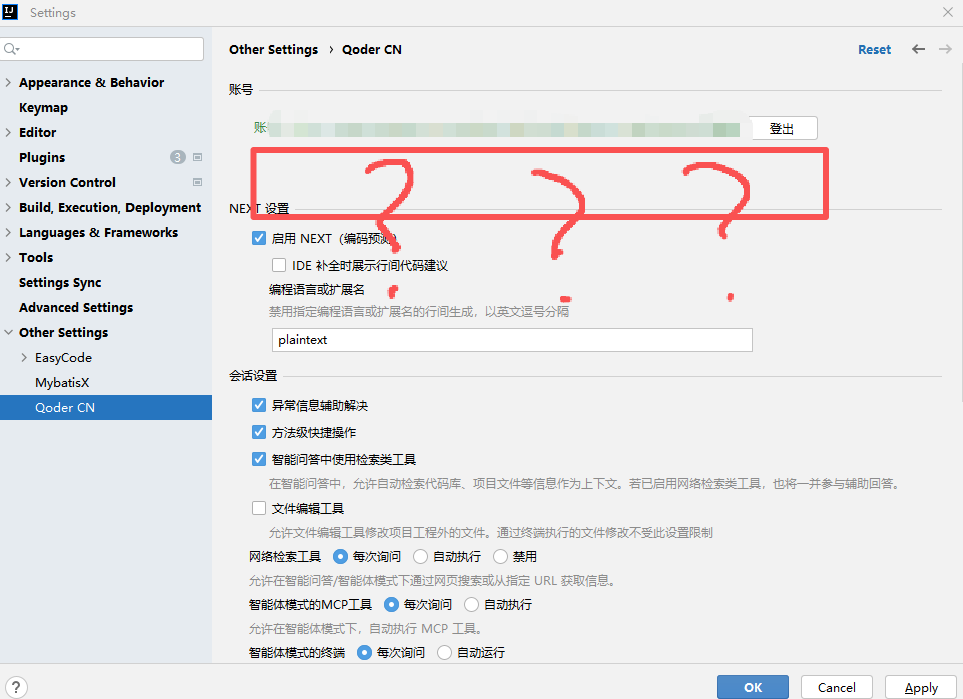
Task: Expand Languages & Frameworks node
Action: coord(8,232)
